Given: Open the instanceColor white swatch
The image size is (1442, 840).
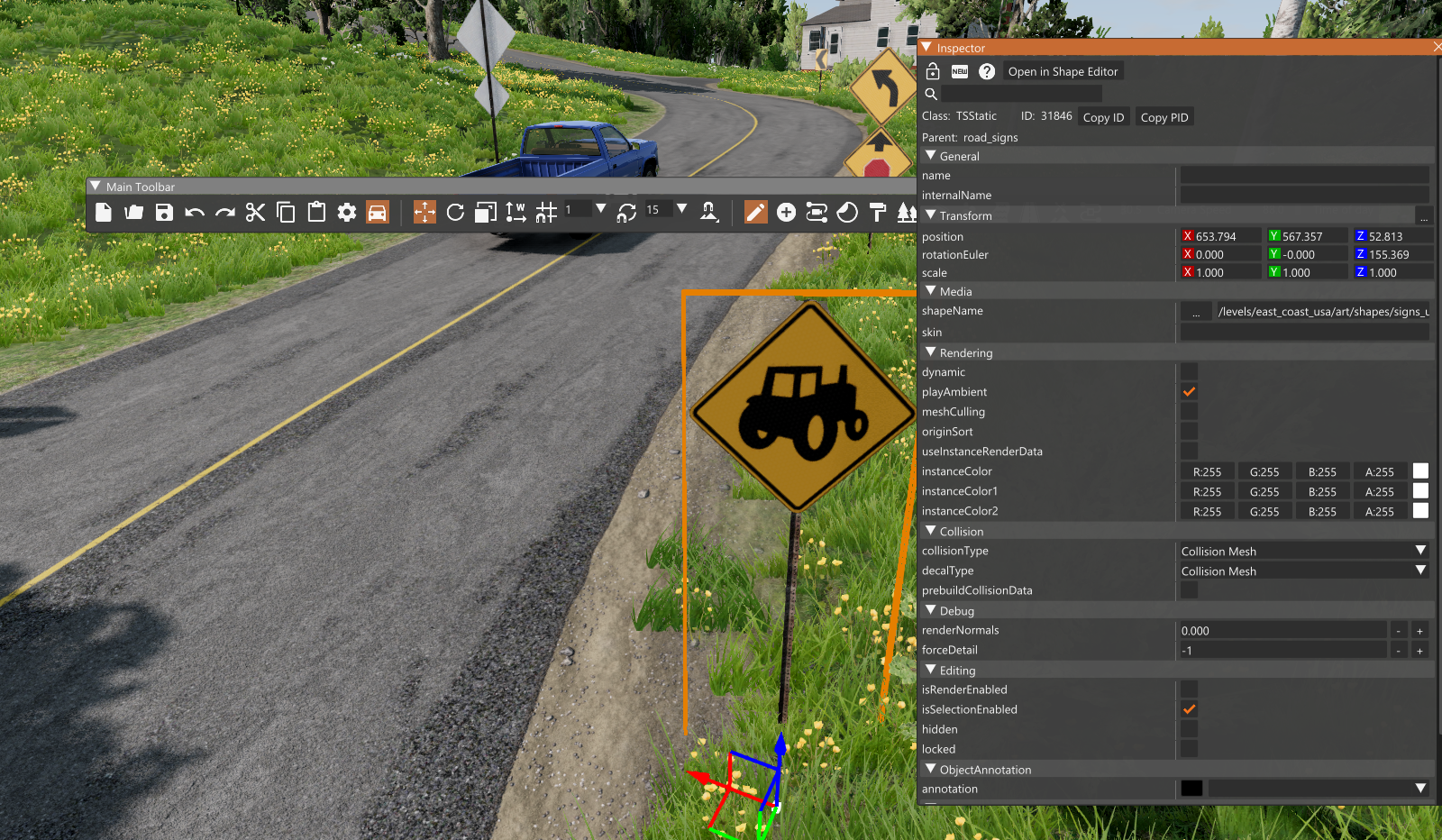Looking at the screenshot, I should coord(1420,471).
